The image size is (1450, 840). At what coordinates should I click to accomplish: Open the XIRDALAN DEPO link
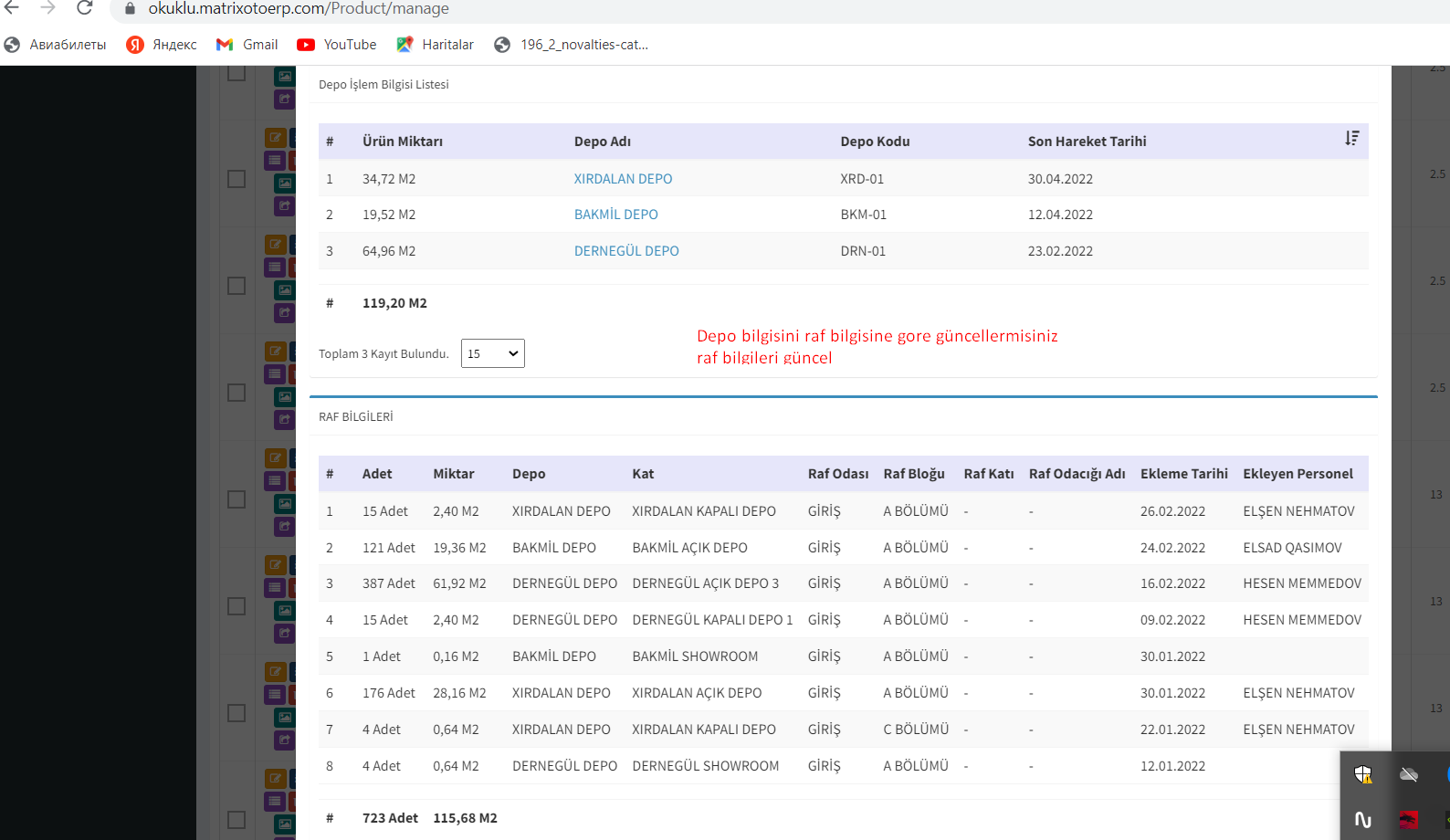(623, 179)
